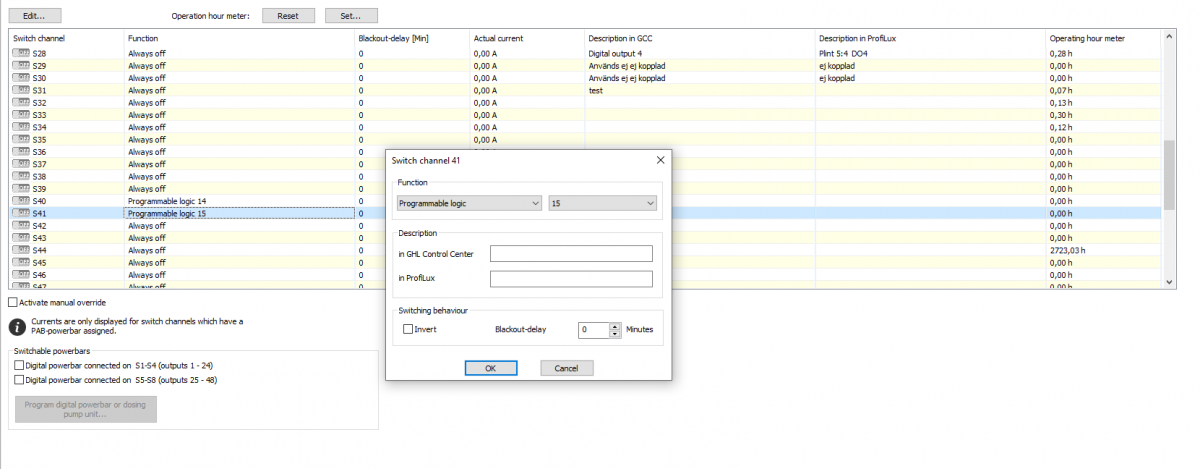Click the OFF icon for channel S36
Image resolution: width=1200 pixels, height=469 pixels.
(x=21, y=152)
